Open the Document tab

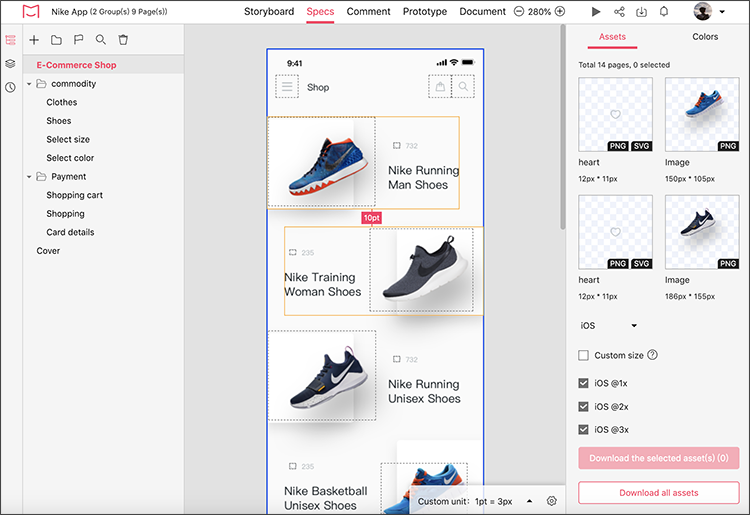pyautogui.click(x=482, y=11)
